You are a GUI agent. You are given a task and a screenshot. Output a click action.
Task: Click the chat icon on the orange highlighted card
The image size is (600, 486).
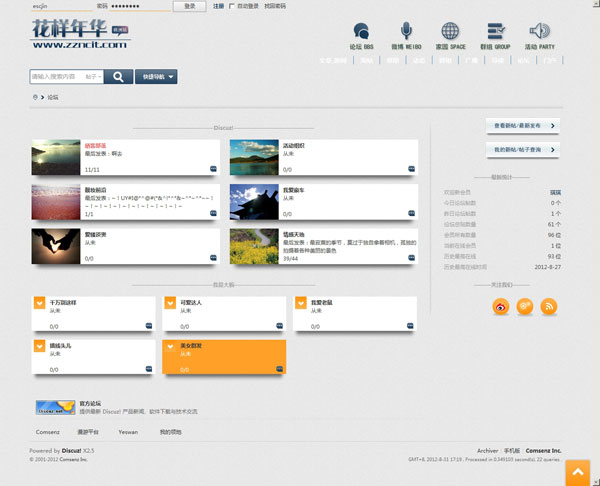pyautogui.click(x=280, y=369)
